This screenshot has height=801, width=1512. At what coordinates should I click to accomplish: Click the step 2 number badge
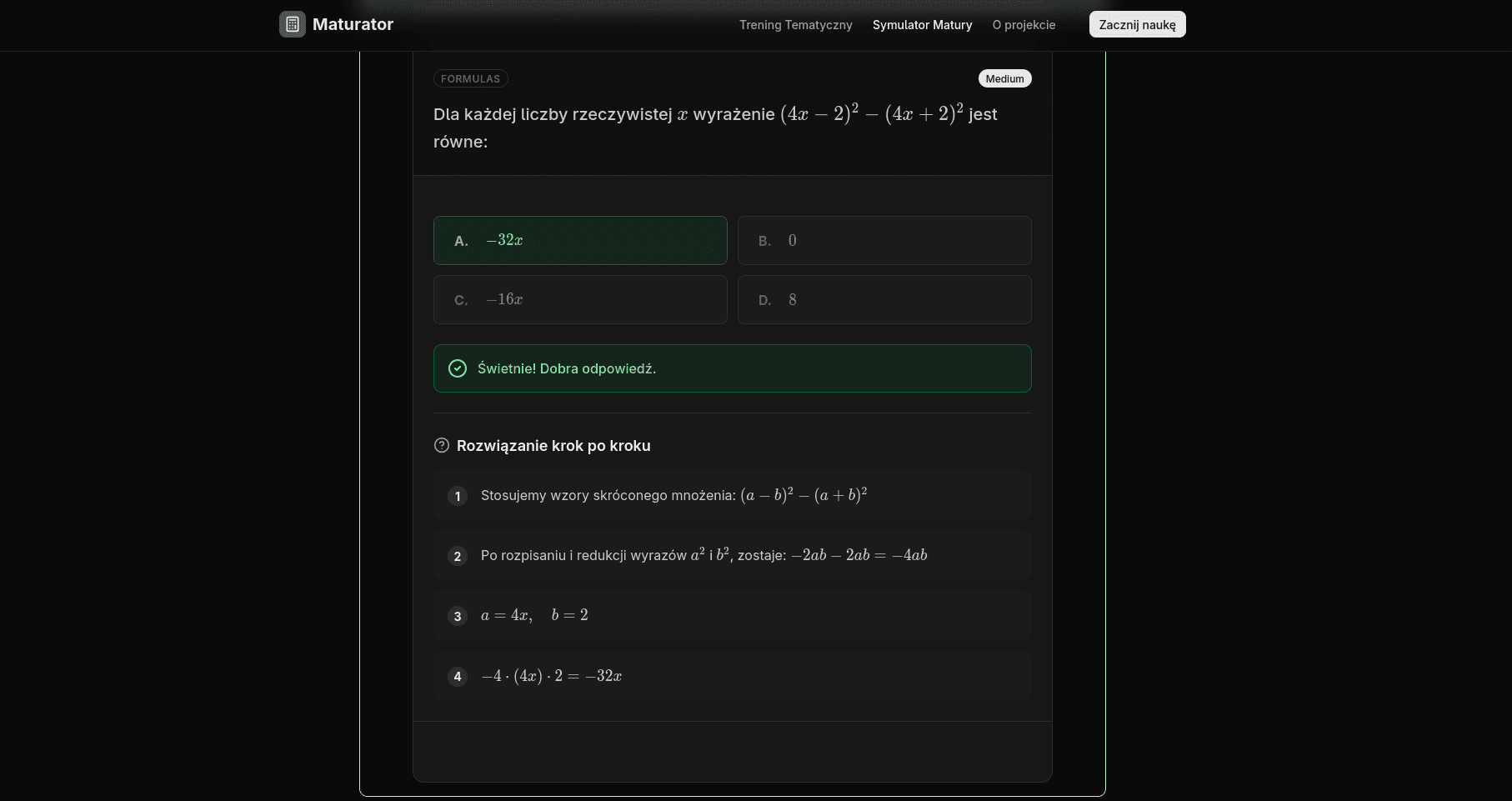[457, 555]
